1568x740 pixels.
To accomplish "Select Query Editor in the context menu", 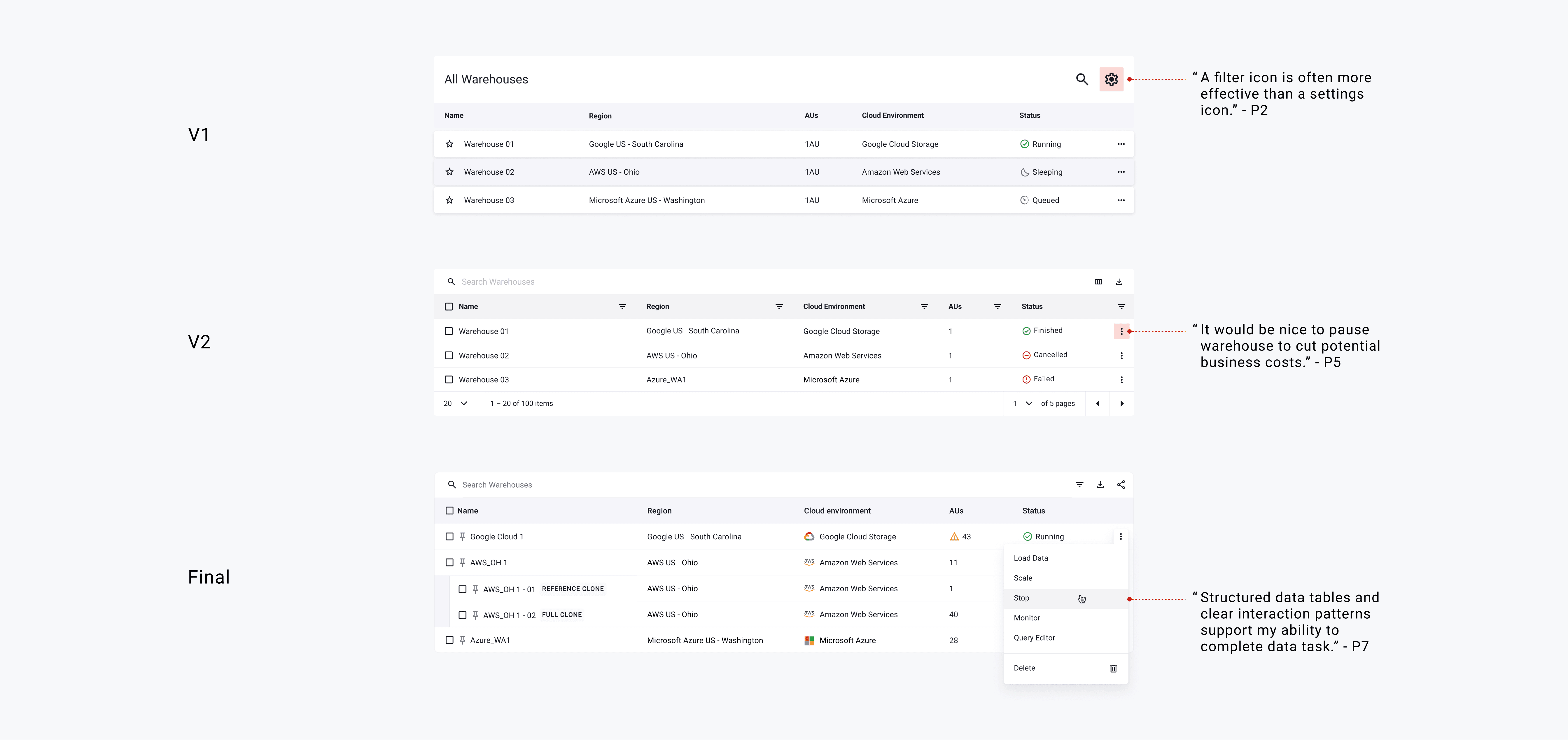I will coord(1034,638).
